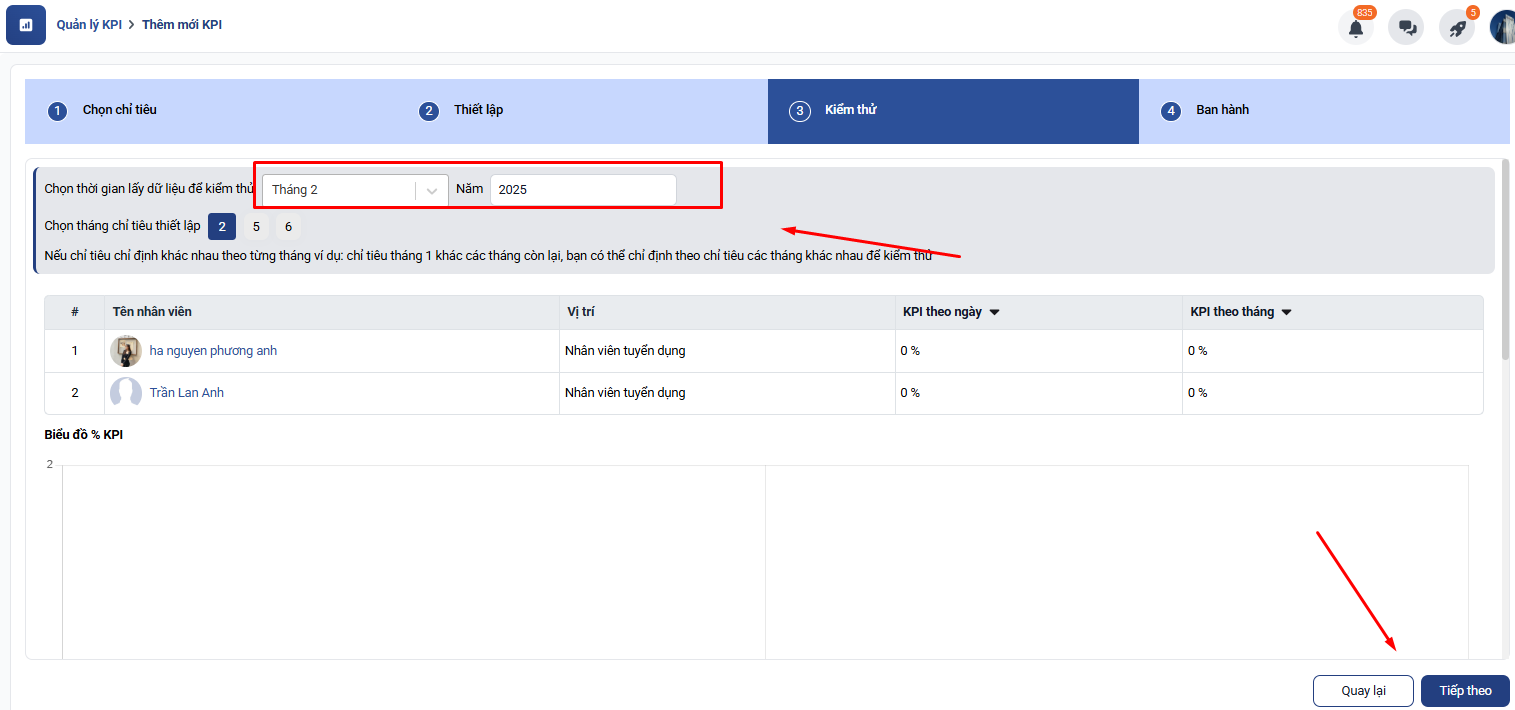Open the chat messages icon
This screenshot has width=1515, height=710.
(x=1407, y=28)
